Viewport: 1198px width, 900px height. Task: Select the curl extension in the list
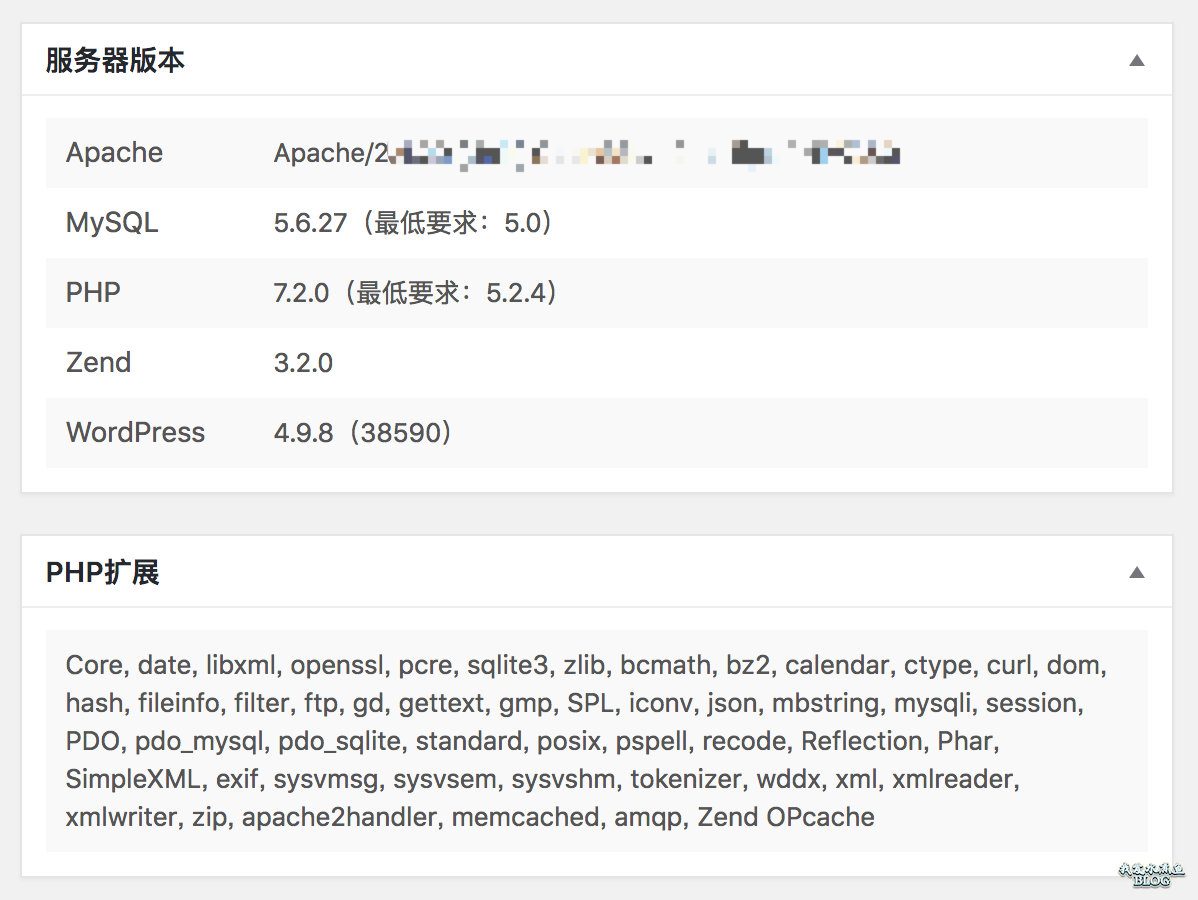click(x=1011, y=665)
